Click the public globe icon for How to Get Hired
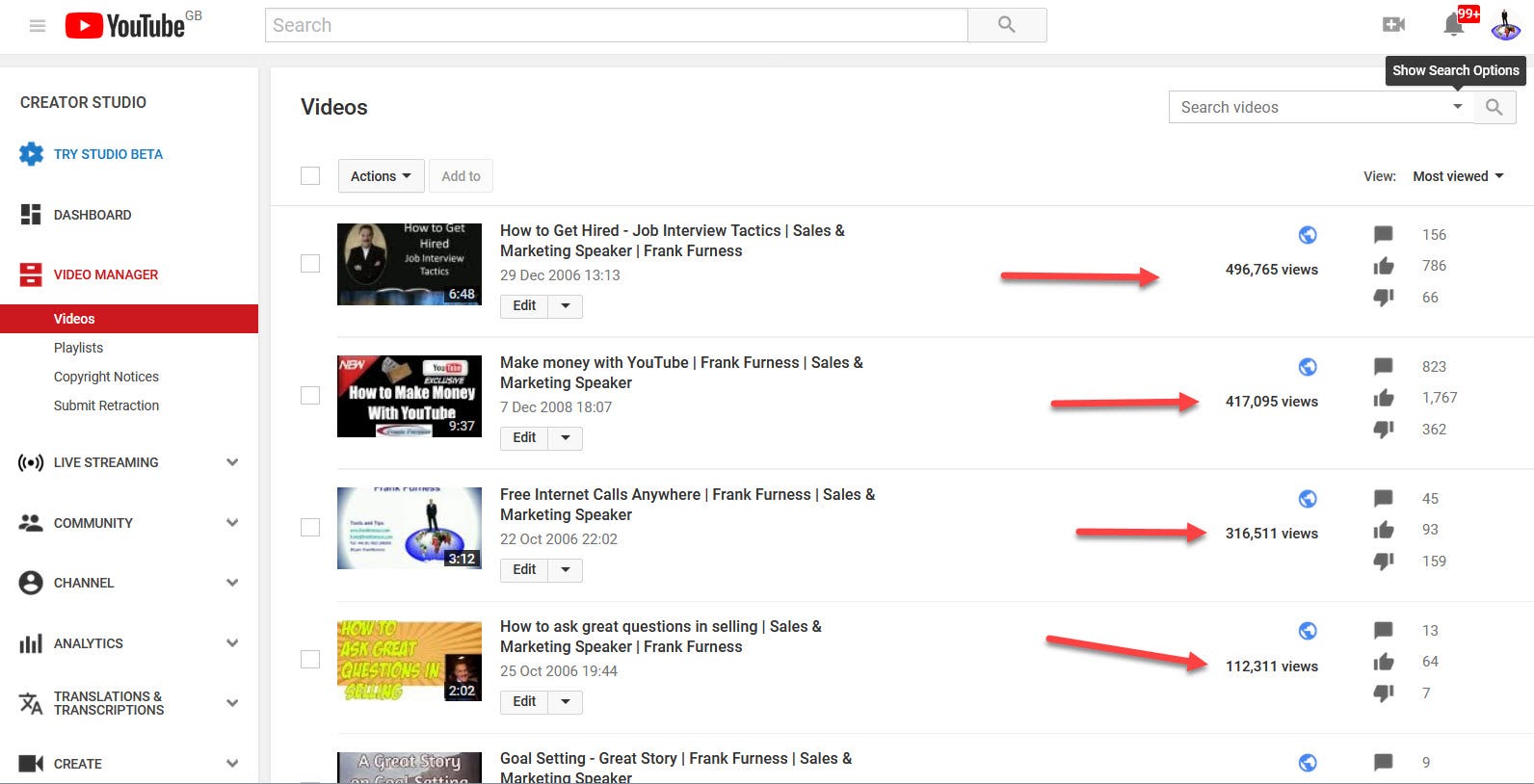This screenshot has height=784, width=1534. pos(1308,235)
